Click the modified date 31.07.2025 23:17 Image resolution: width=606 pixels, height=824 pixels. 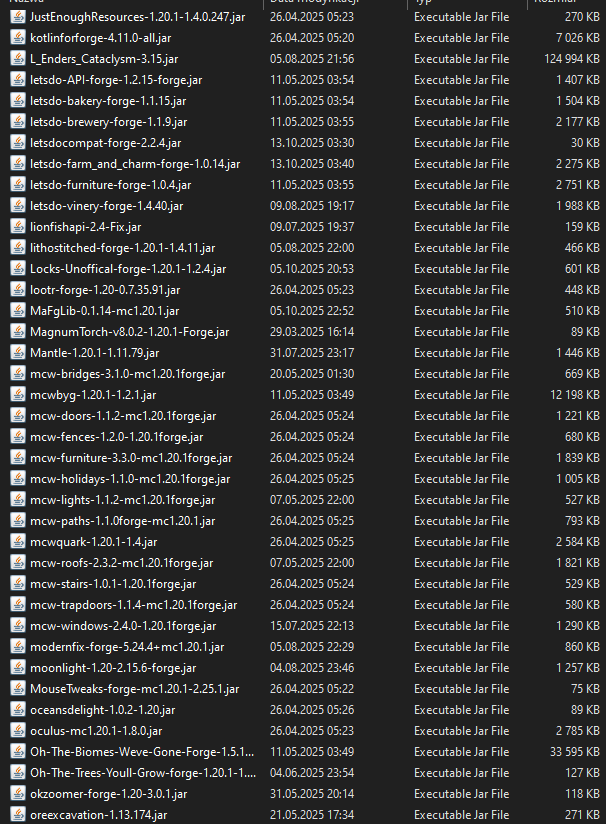[312, 353]
